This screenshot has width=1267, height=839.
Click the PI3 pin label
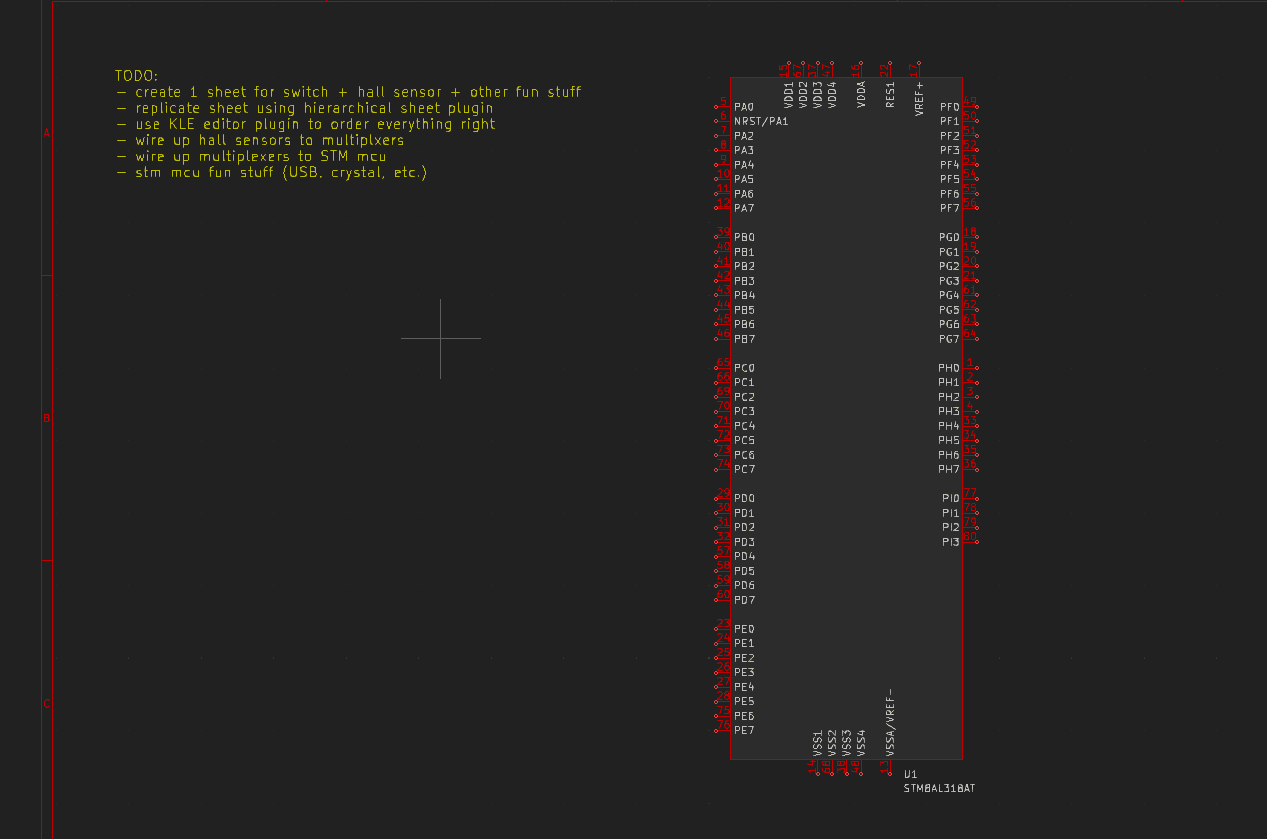951,542
